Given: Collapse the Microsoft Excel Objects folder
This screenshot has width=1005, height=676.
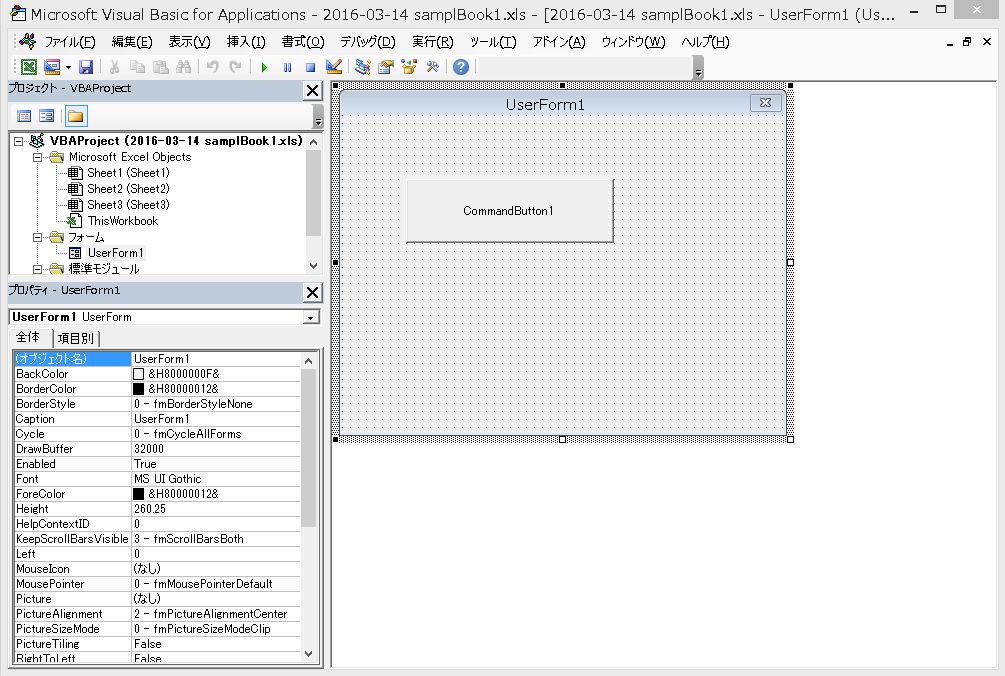Looking at the screenshot, I should coord(37,157).
